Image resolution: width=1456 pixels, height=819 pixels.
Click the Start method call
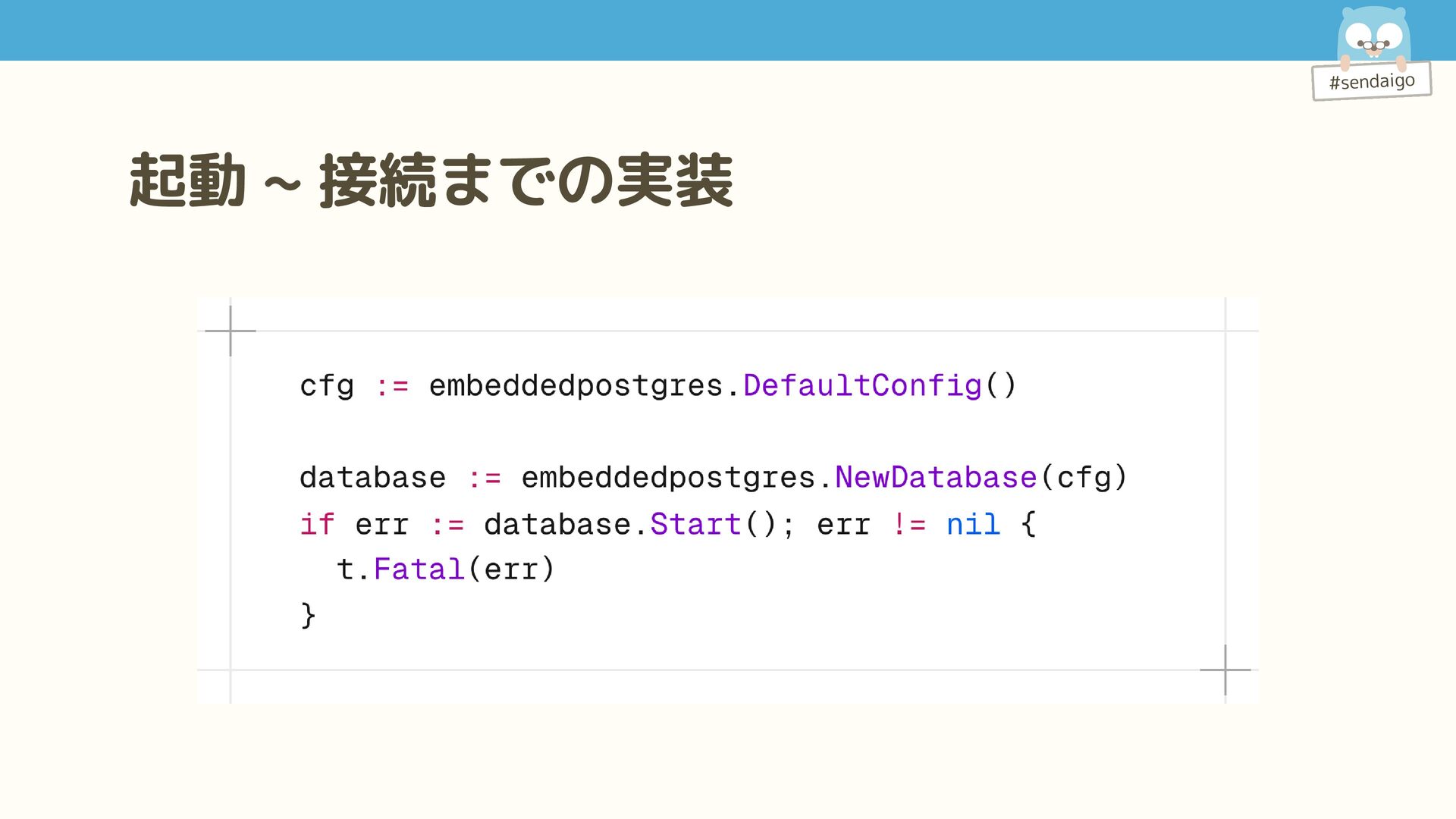(x=695, y=524)
